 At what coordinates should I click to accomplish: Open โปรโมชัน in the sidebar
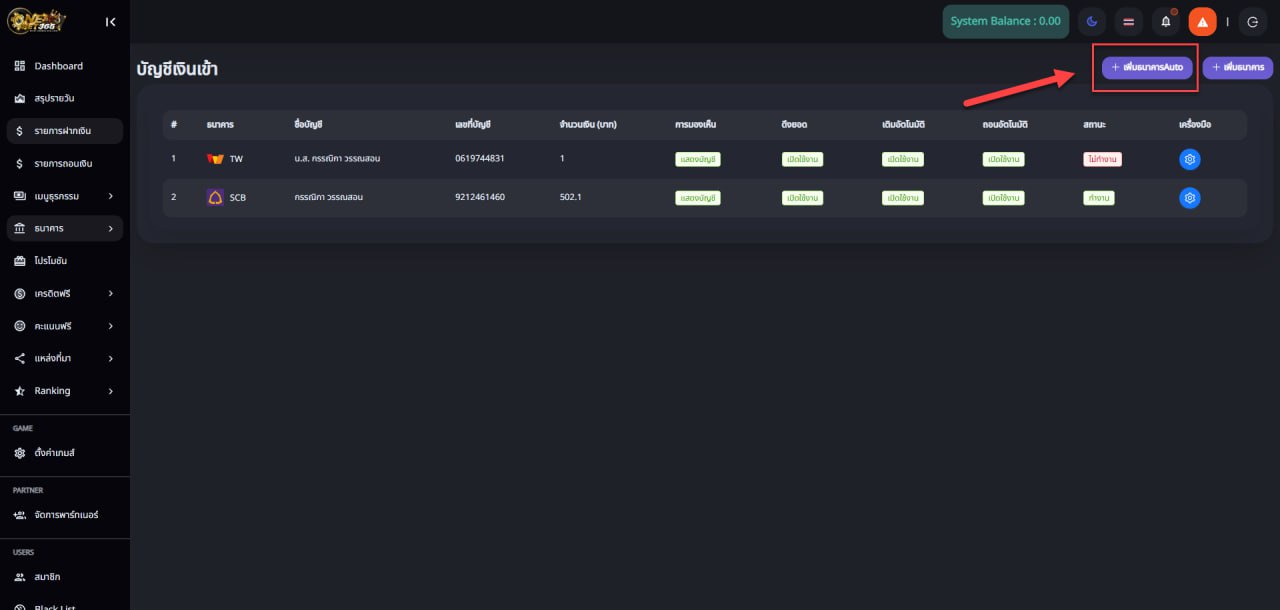50,261
